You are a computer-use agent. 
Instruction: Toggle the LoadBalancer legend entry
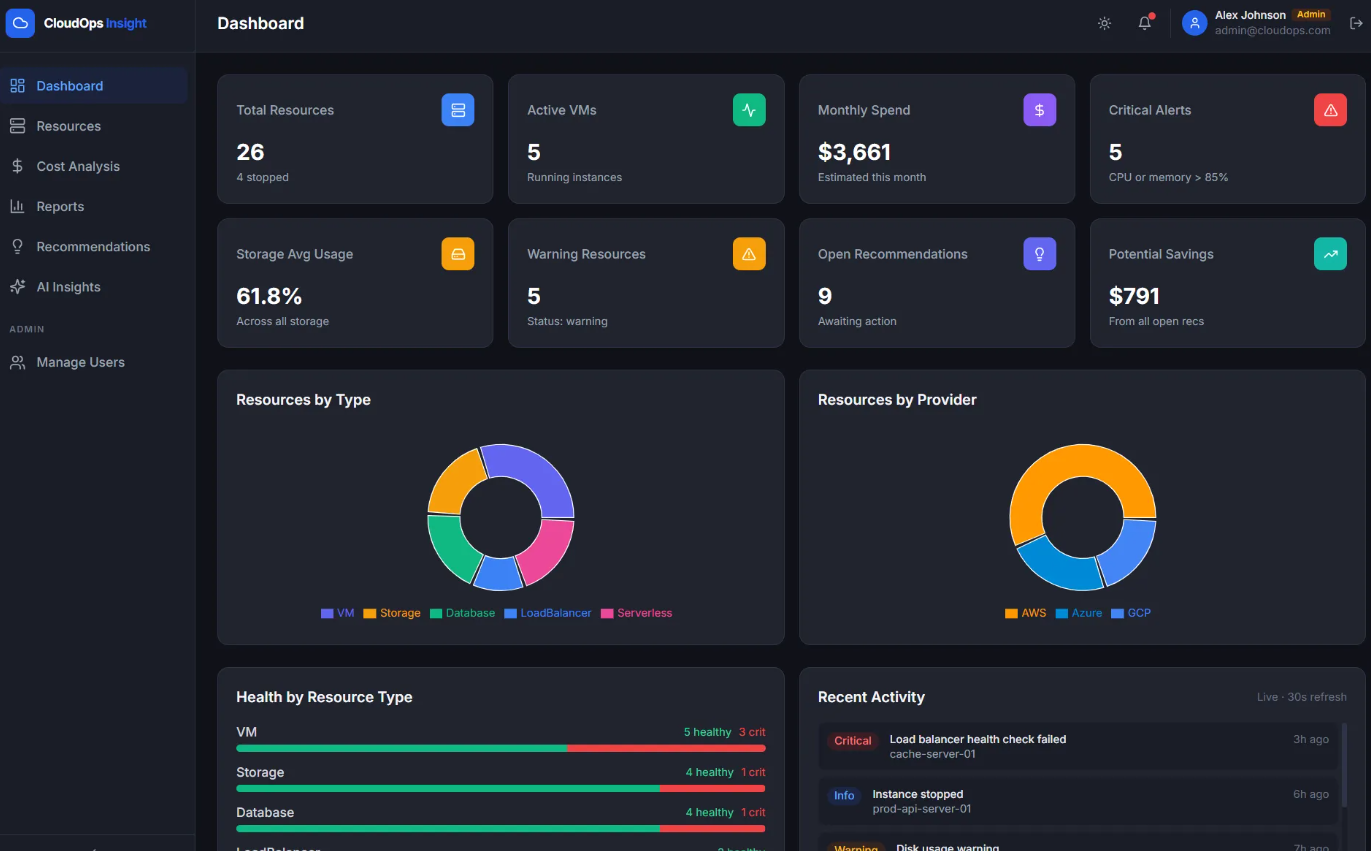click(x=548, y=613)
